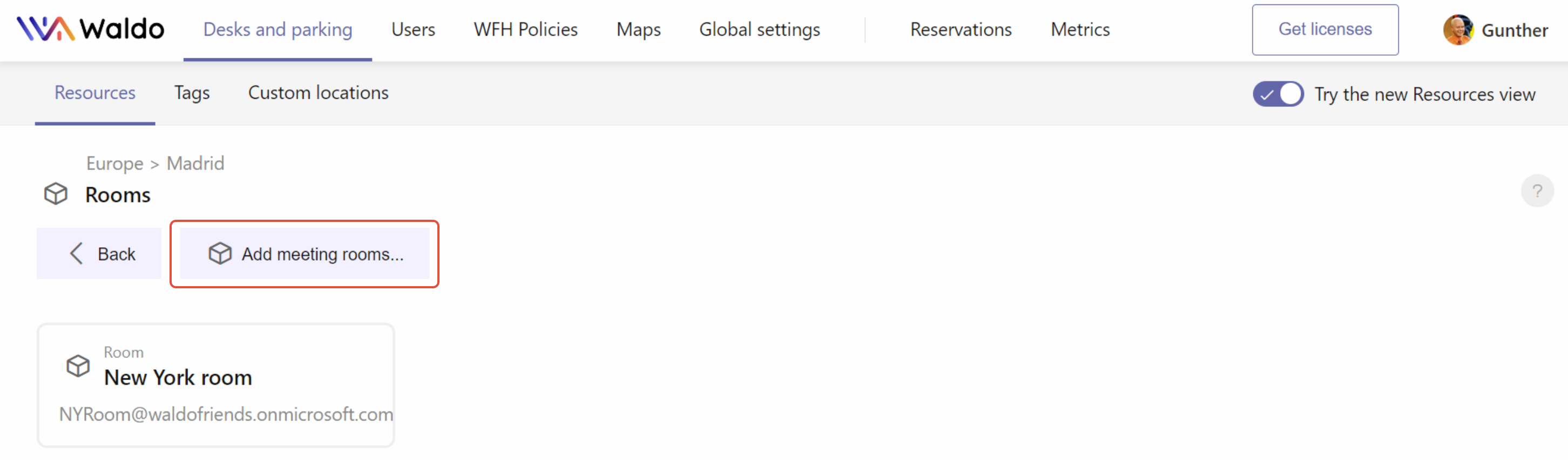Open the Metrics page
The height and width of the screenshot is (460, 1568).
click(x=1080, y=29)
